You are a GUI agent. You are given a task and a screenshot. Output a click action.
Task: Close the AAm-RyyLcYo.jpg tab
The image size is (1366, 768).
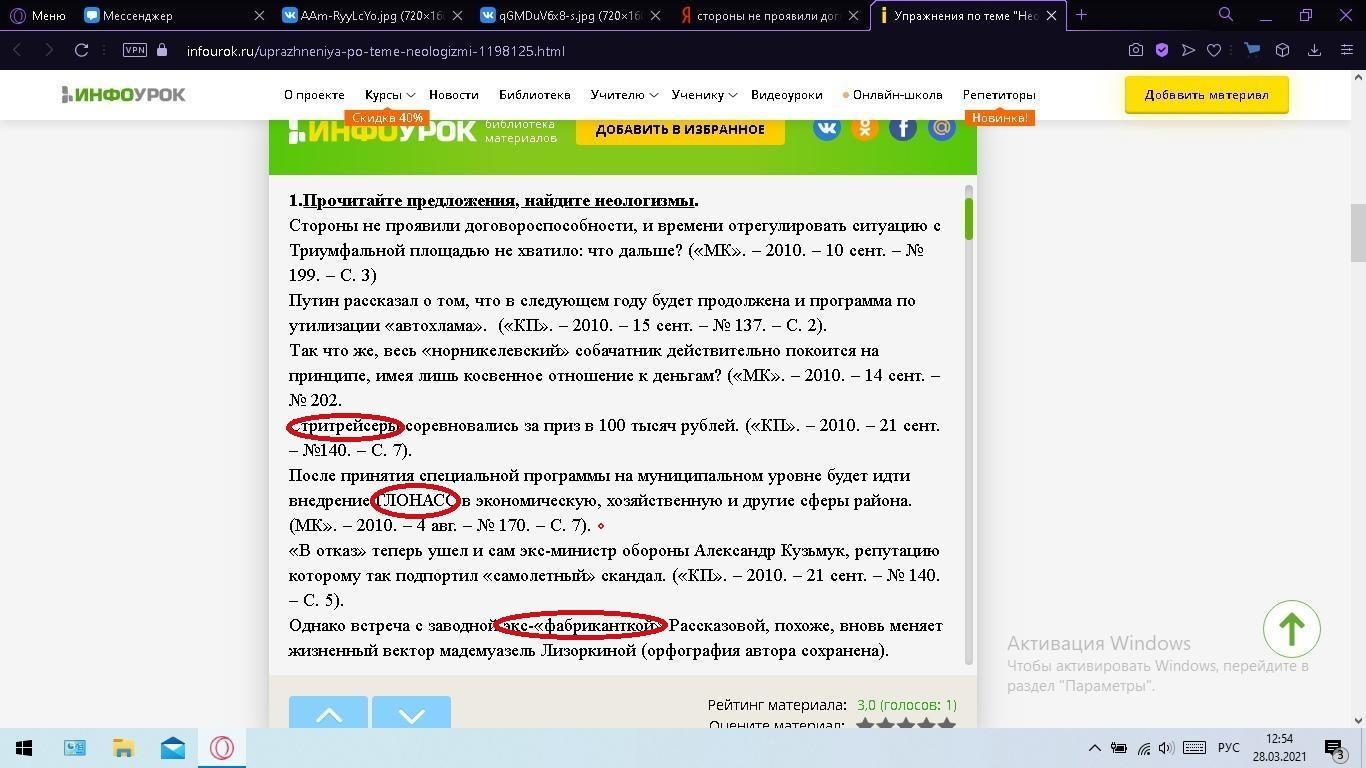click(x=456, y=15)
